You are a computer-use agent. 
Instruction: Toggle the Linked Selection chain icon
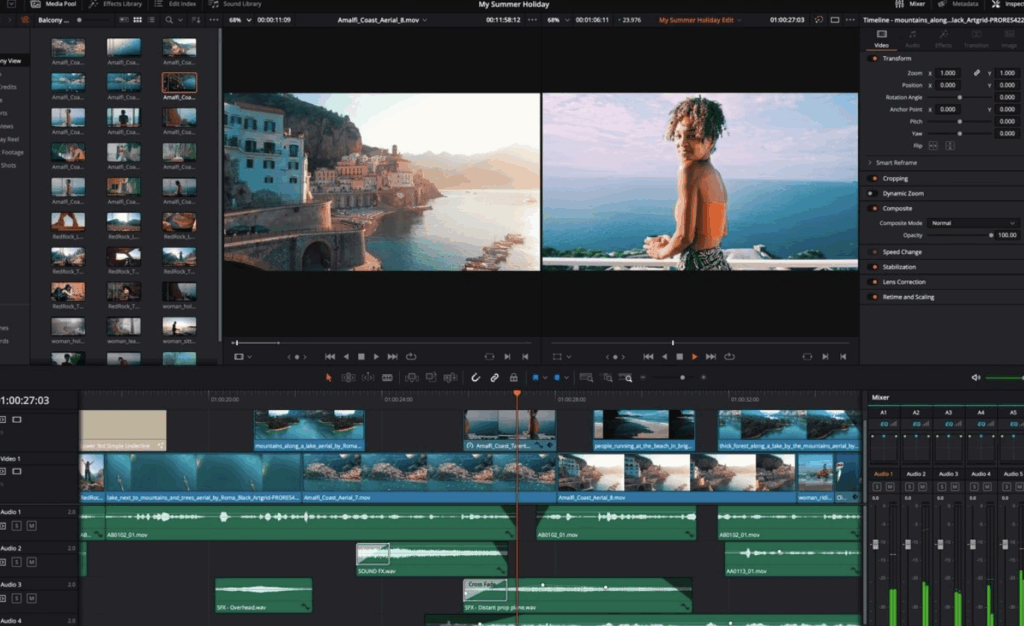[494, 377]
